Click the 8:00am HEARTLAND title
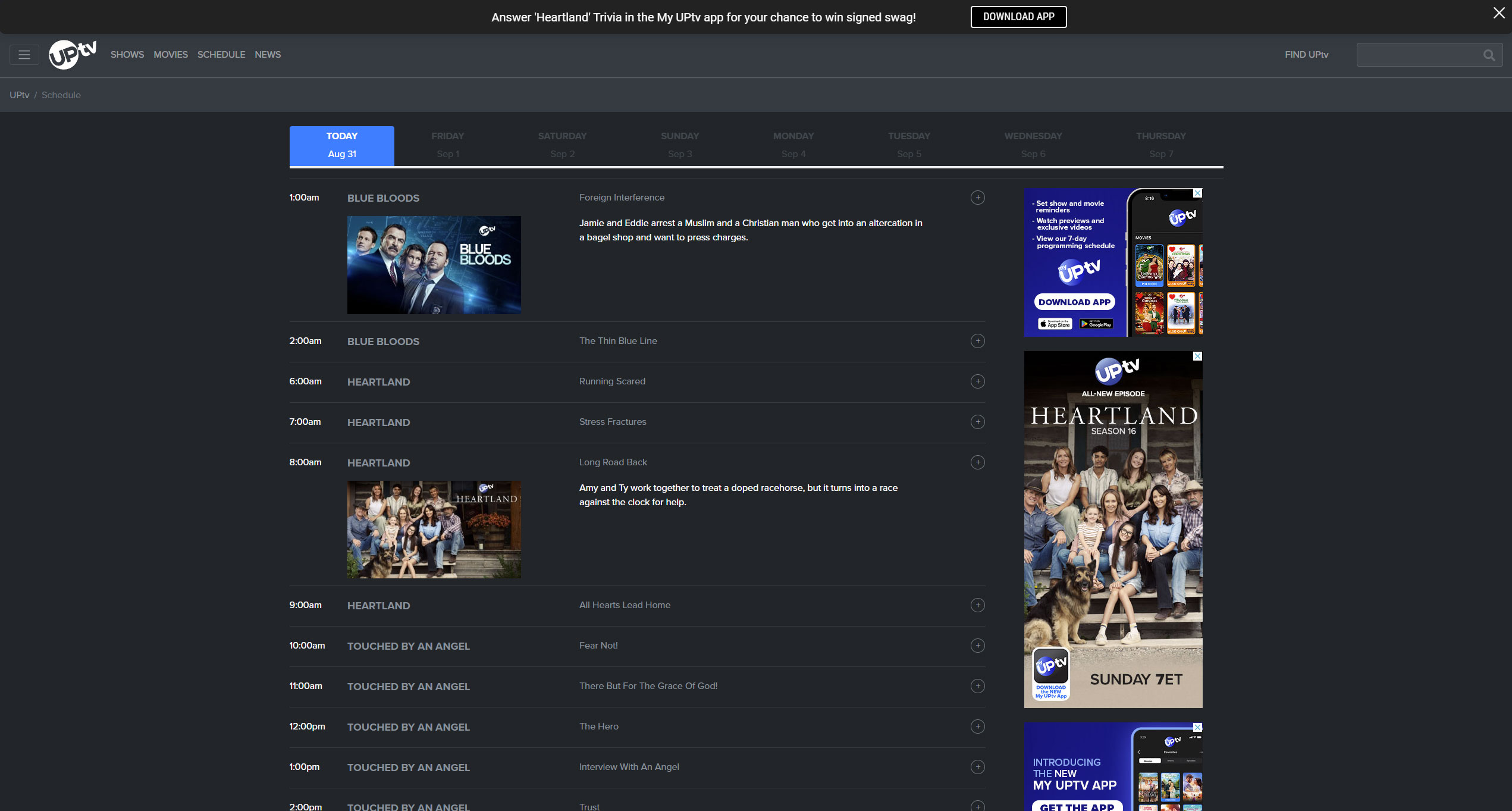Screen dimensions: 1512x811 [378, 463]
